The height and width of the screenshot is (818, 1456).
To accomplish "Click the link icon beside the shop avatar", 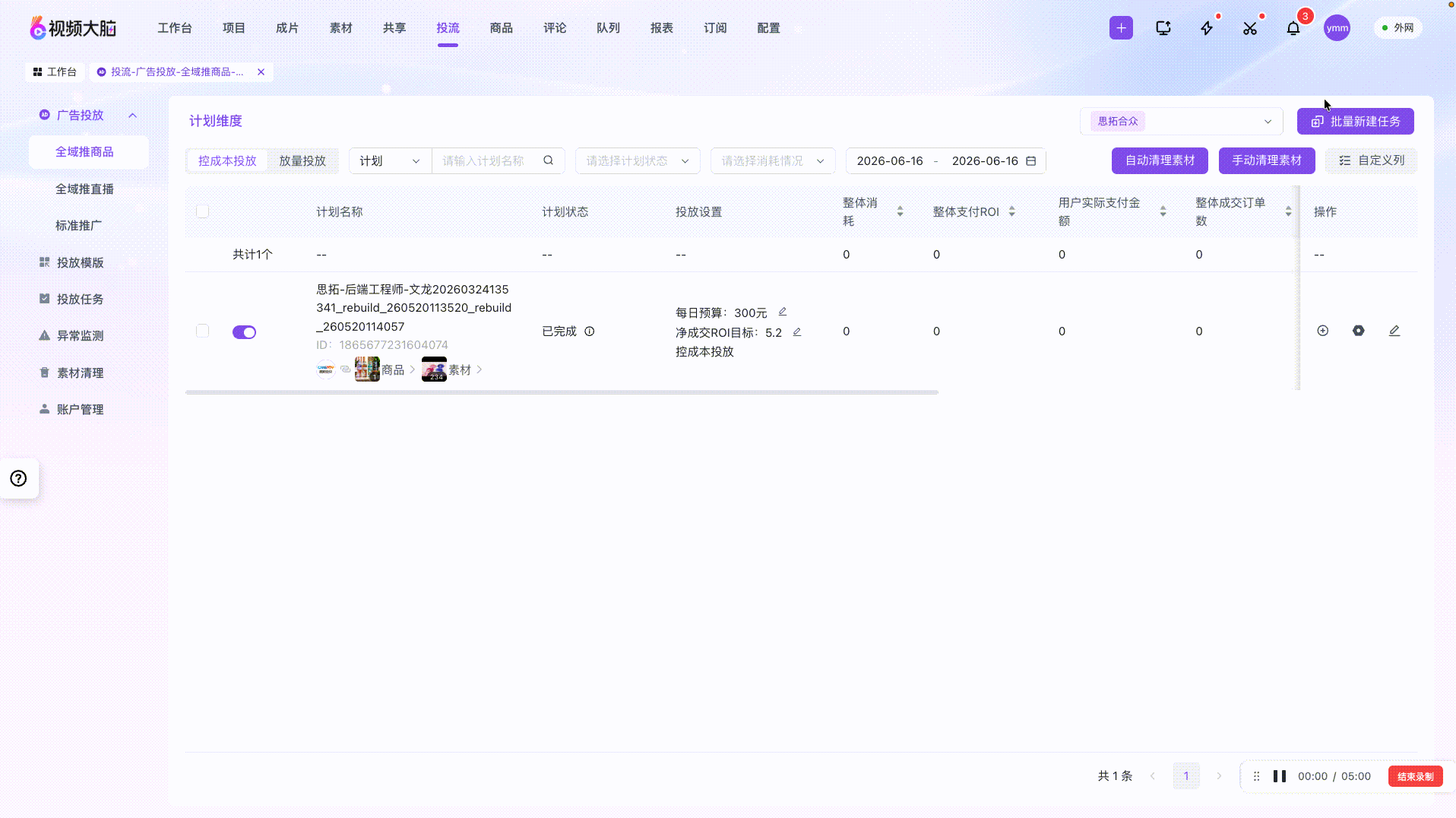I will (x=346, y=369).
